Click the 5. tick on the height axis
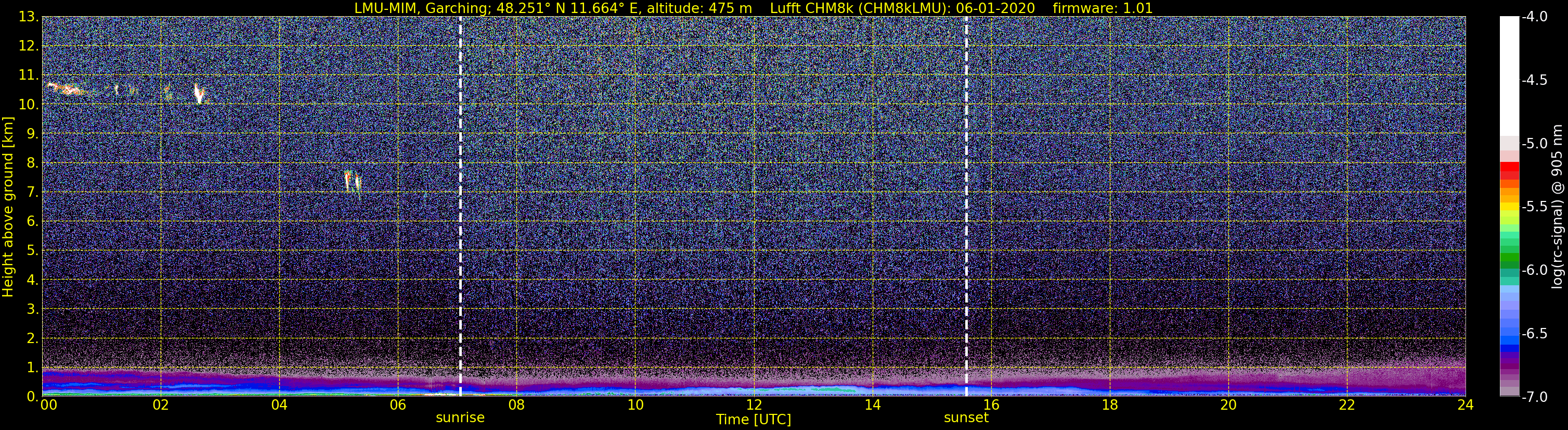The image size is (1568, 430). [32, 250]
